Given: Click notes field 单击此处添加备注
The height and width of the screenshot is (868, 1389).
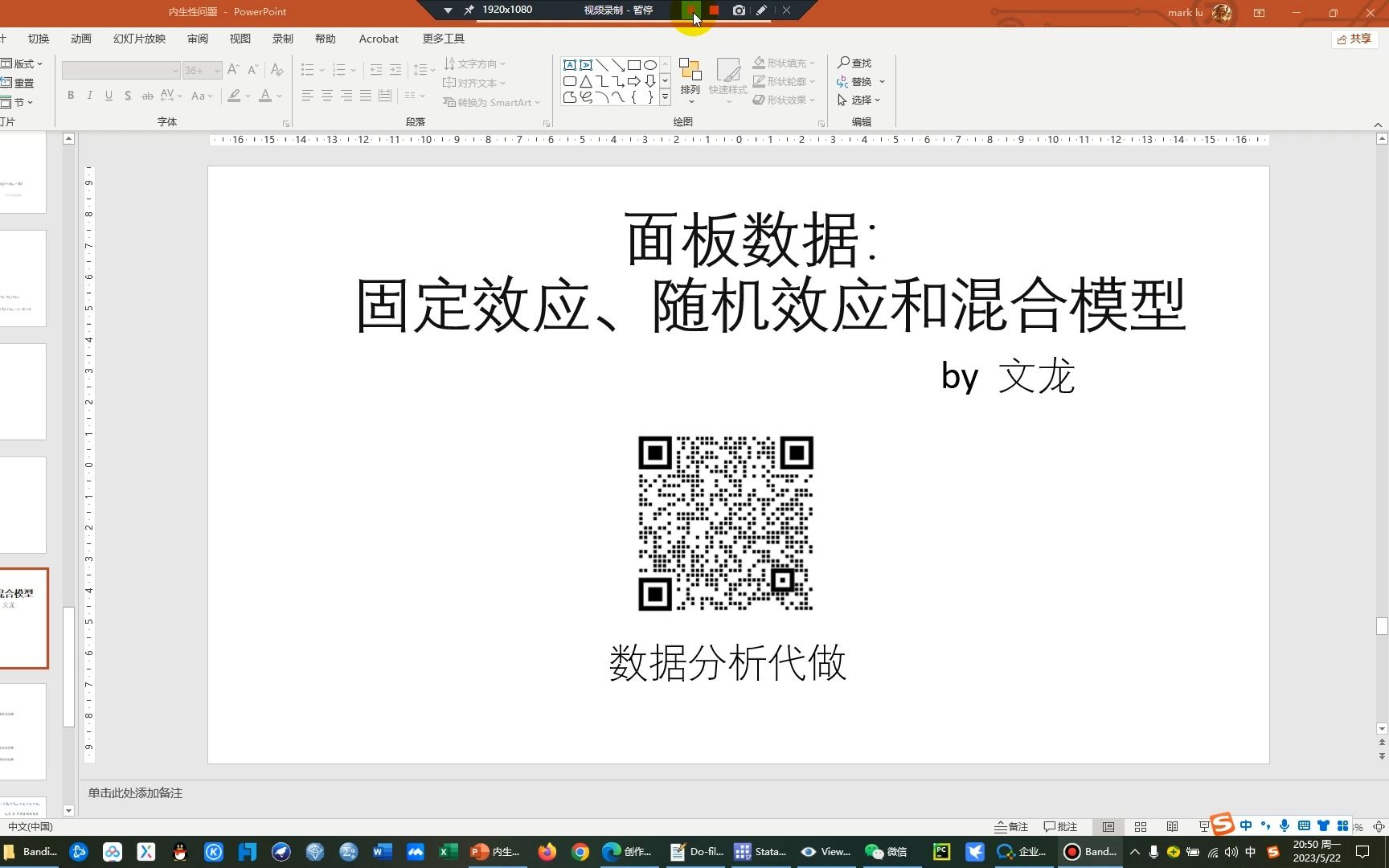Looking at the screenshot, I should click(x=135, y=793).
